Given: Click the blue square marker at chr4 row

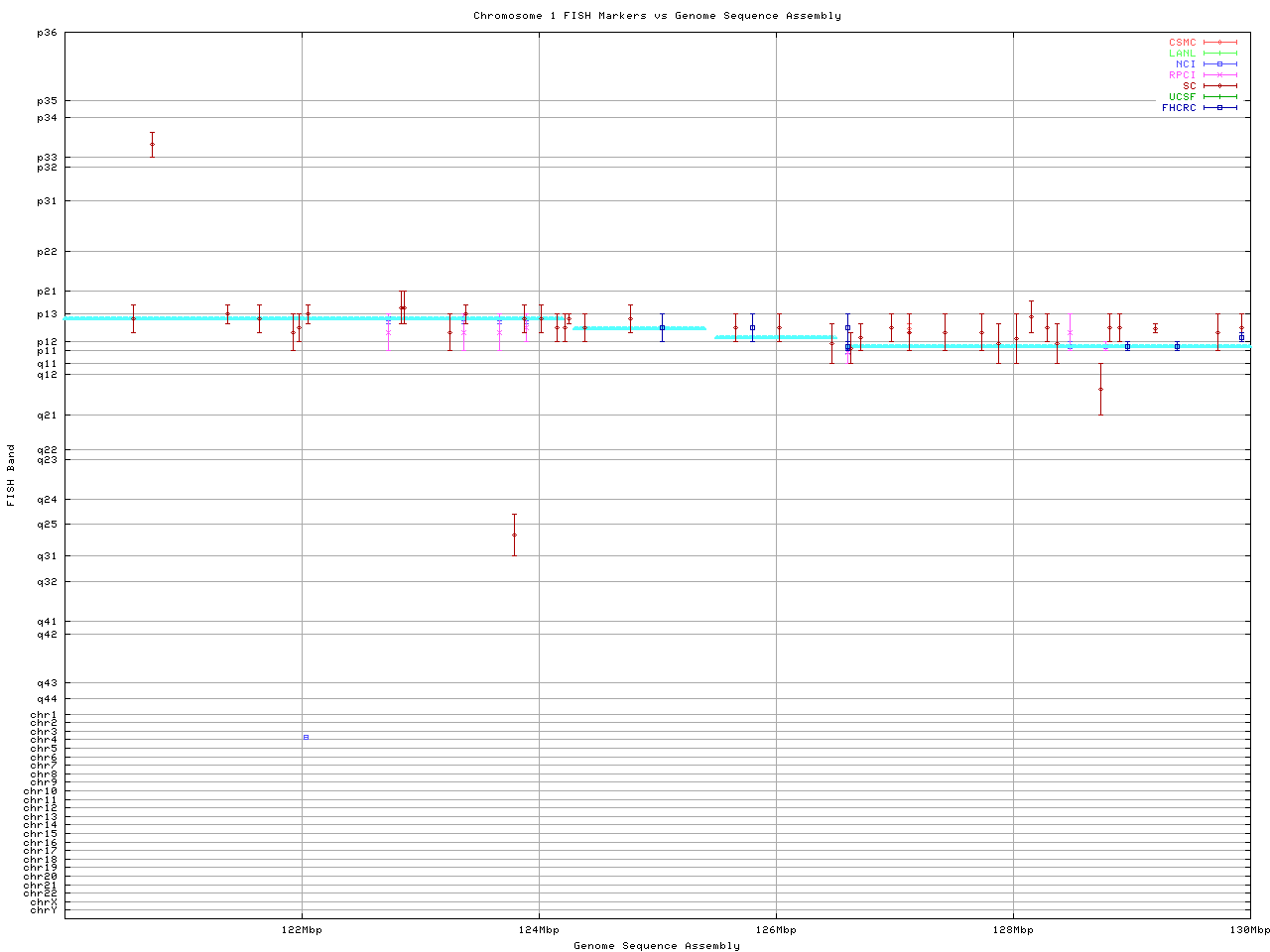Looking at the screenshot, I should [x=306, y=737].
